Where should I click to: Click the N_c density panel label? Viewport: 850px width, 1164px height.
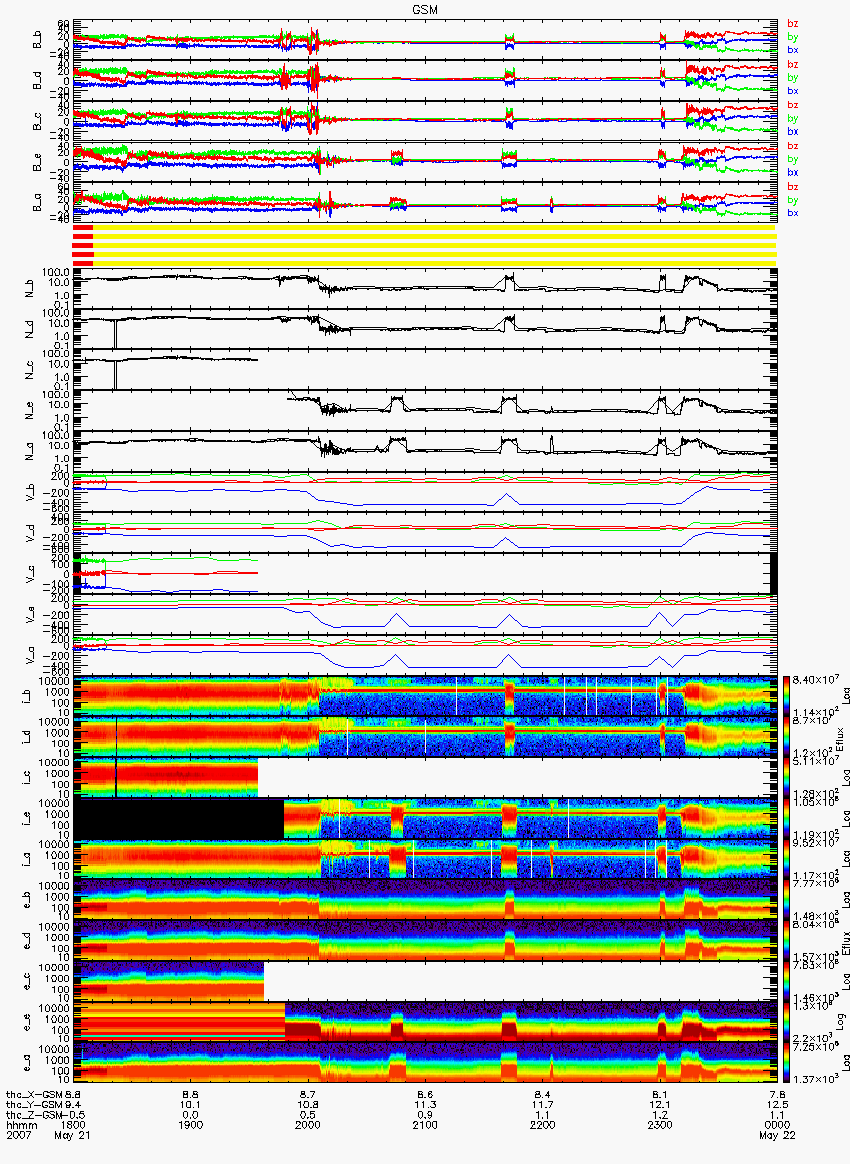pos(30,369)
